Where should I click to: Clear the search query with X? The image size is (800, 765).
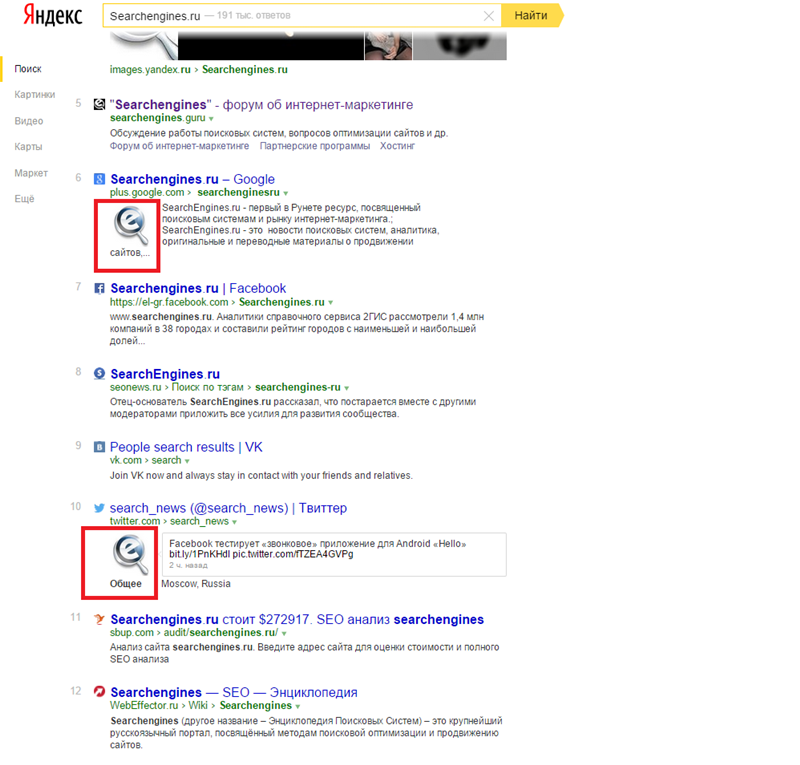488,16
